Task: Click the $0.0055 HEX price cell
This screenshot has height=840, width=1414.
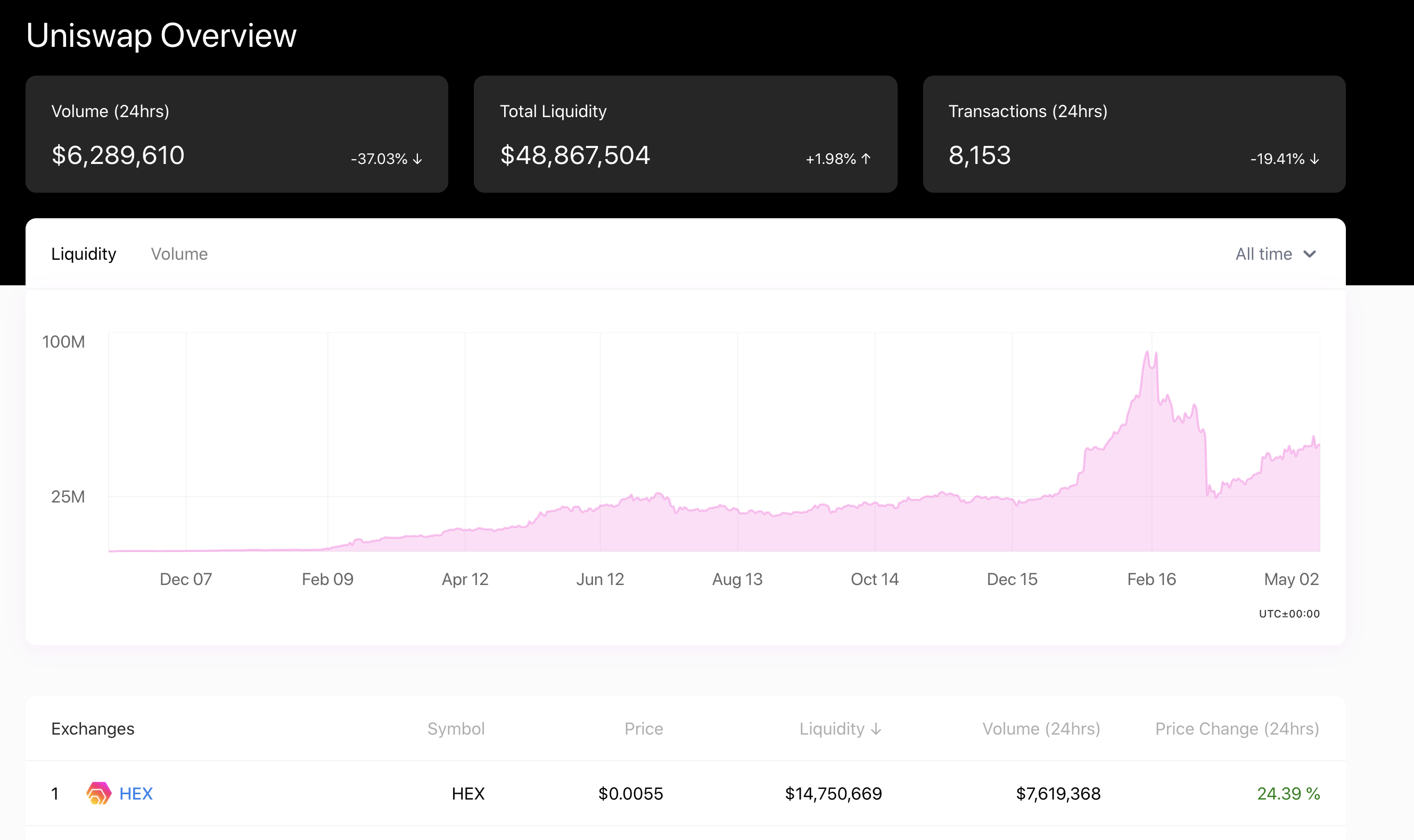Action: click(630, 794)
